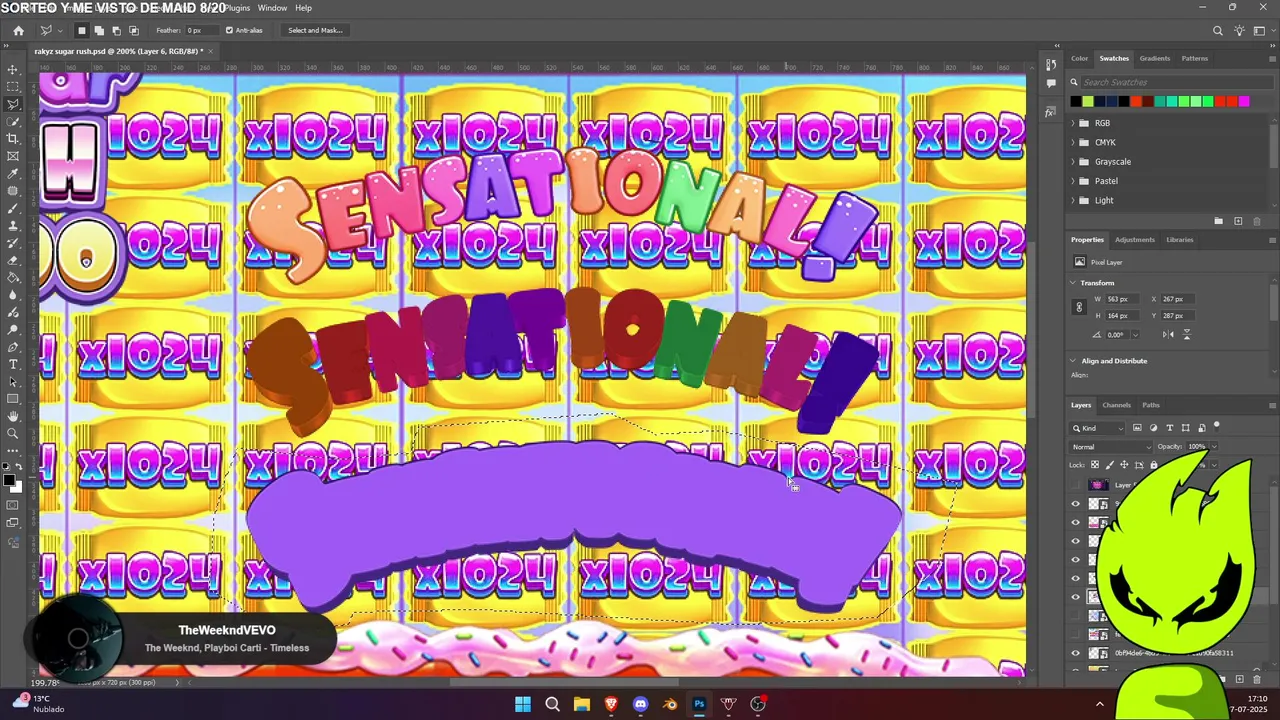Create new swatch from Swatches panel
Viewport: 1280px width, 720px height.
tap(1238, 221)
